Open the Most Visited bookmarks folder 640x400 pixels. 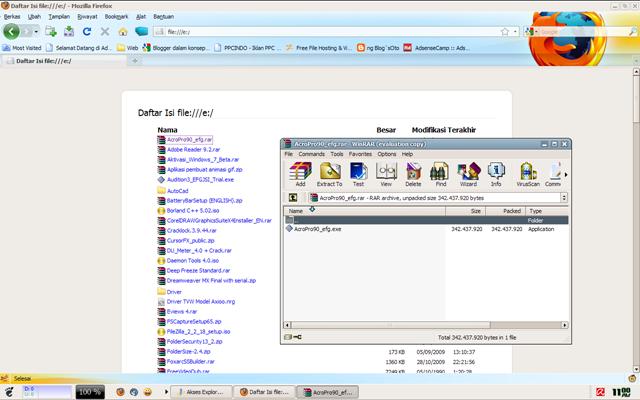(x=22, y=48)
